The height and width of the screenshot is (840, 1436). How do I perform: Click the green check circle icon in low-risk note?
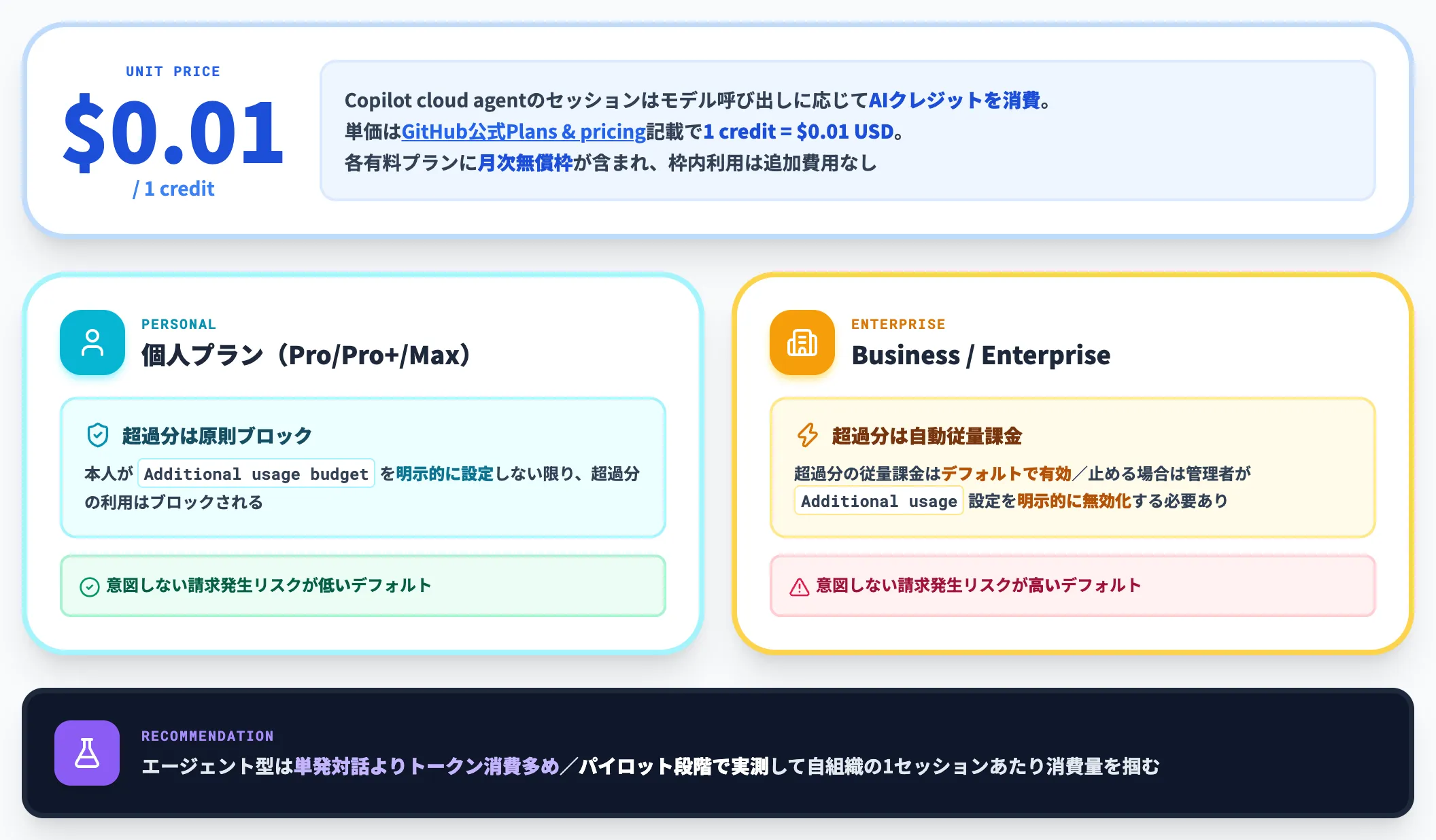pos(90,587)
